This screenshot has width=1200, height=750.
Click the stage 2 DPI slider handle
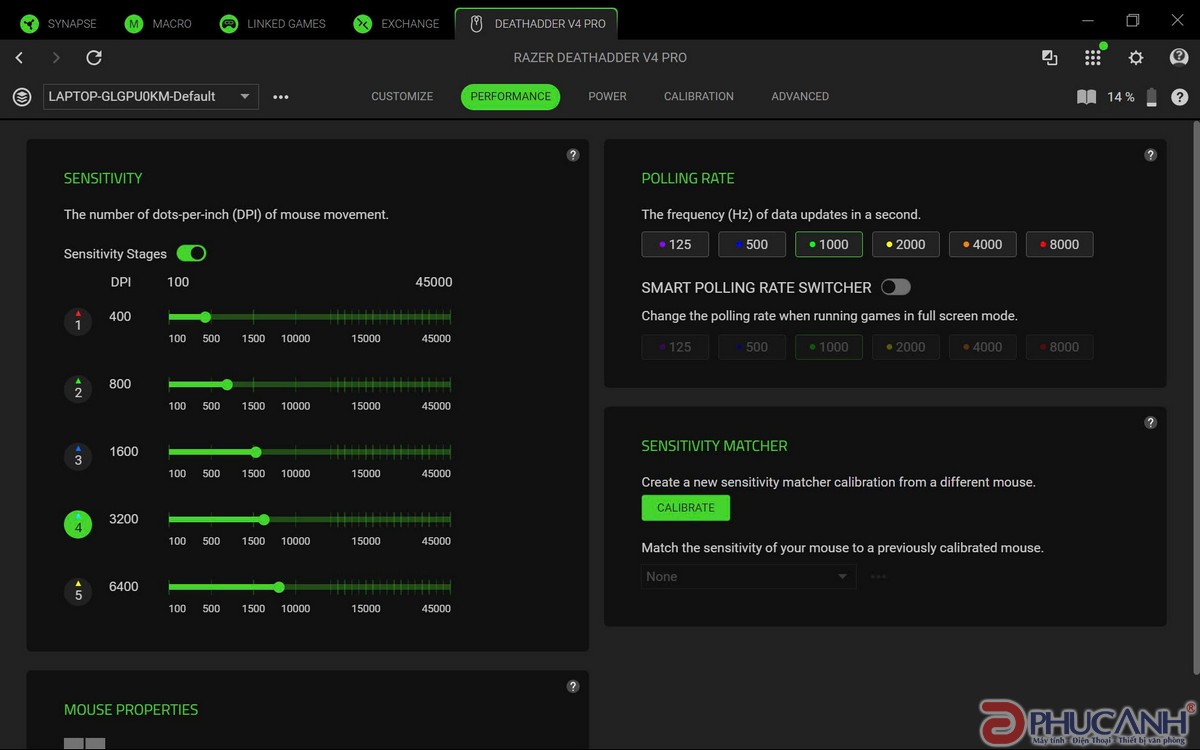click(227, 384)
